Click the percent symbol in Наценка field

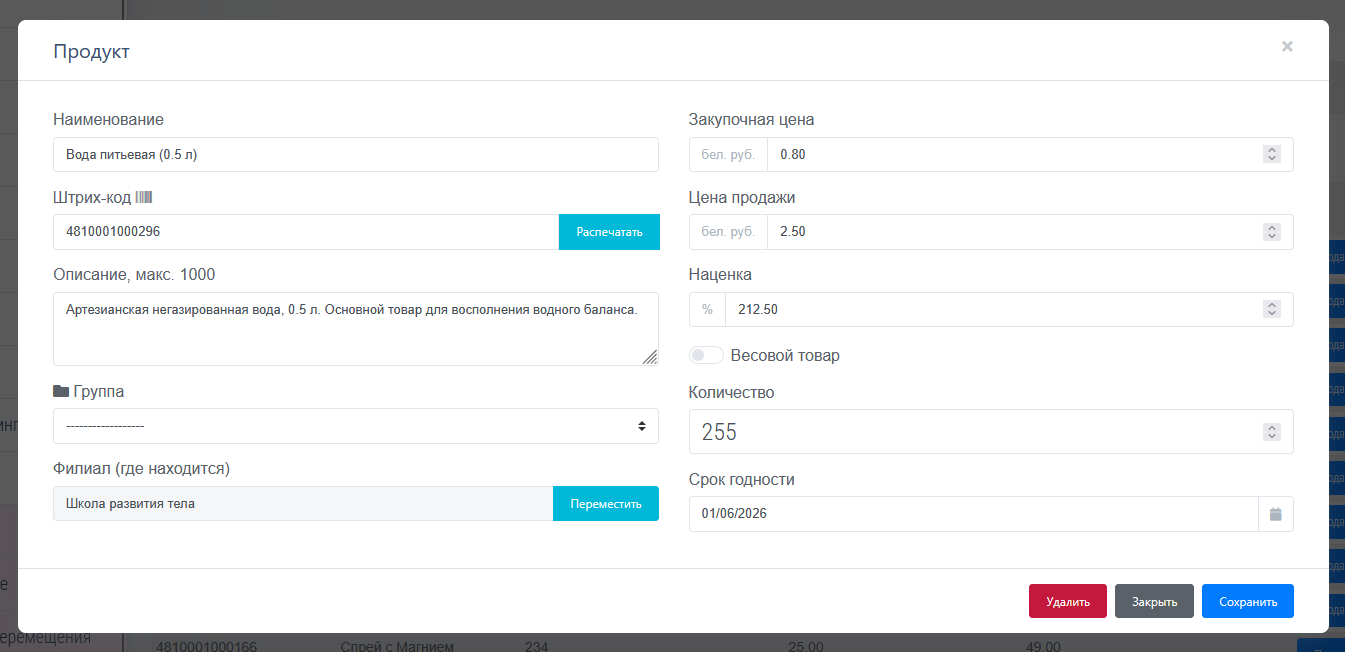click(707, 310)
